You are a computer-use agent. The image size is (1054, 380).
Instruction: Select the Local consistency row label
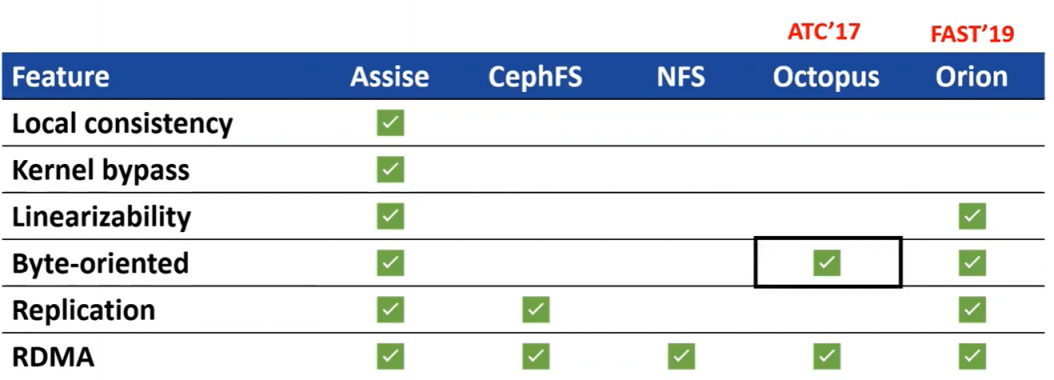pyautogui.click(x=122, y=124)
